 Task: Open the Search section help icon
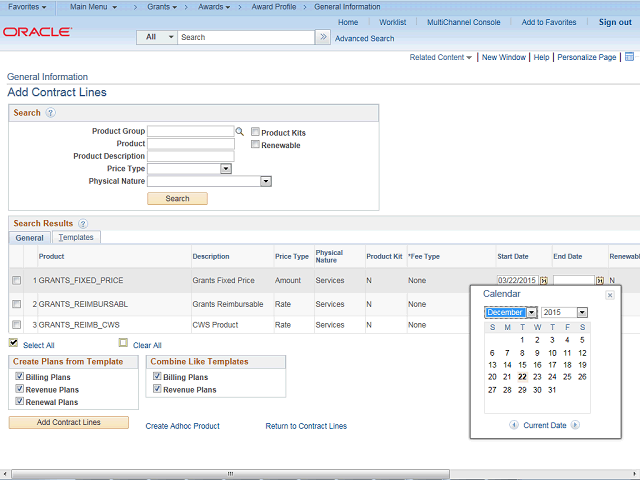(50, 113)
